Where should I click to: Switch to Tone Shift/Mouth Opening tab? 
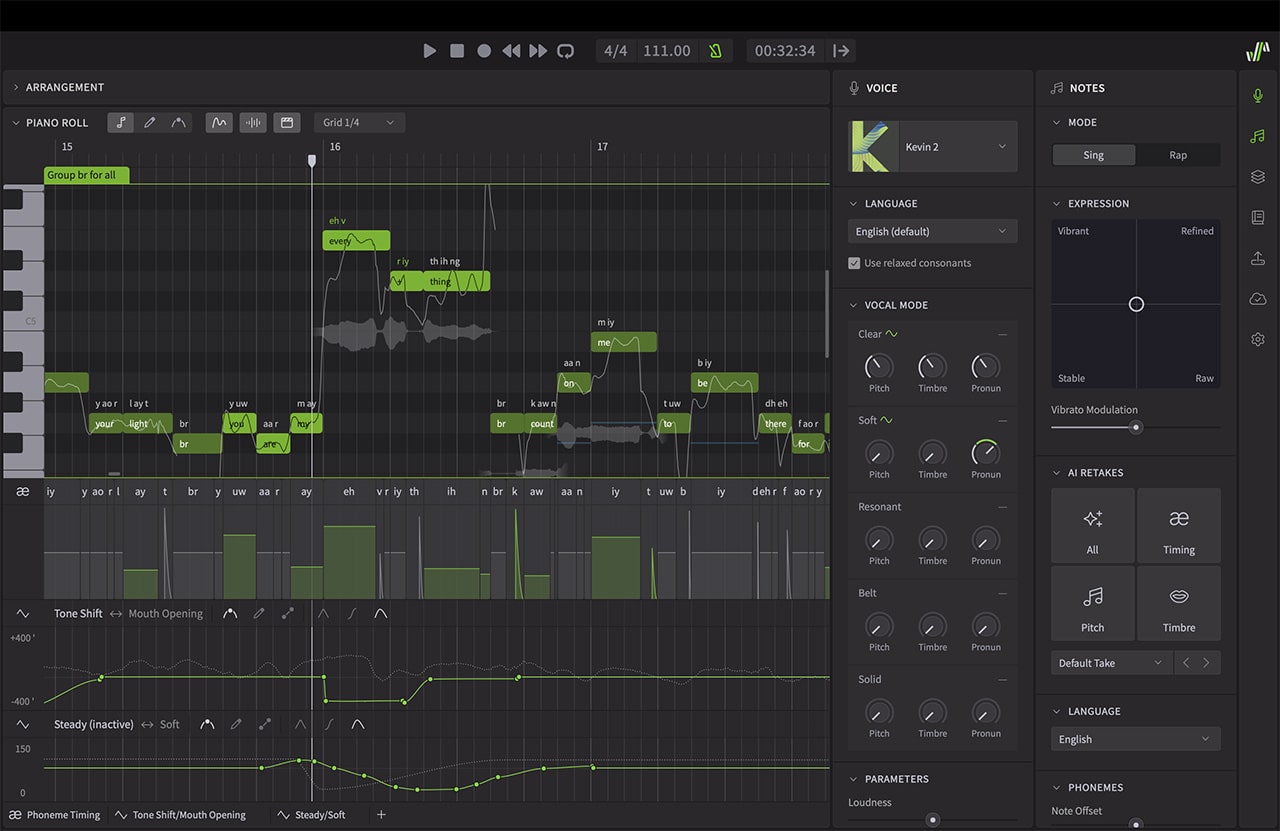[181, 815]
